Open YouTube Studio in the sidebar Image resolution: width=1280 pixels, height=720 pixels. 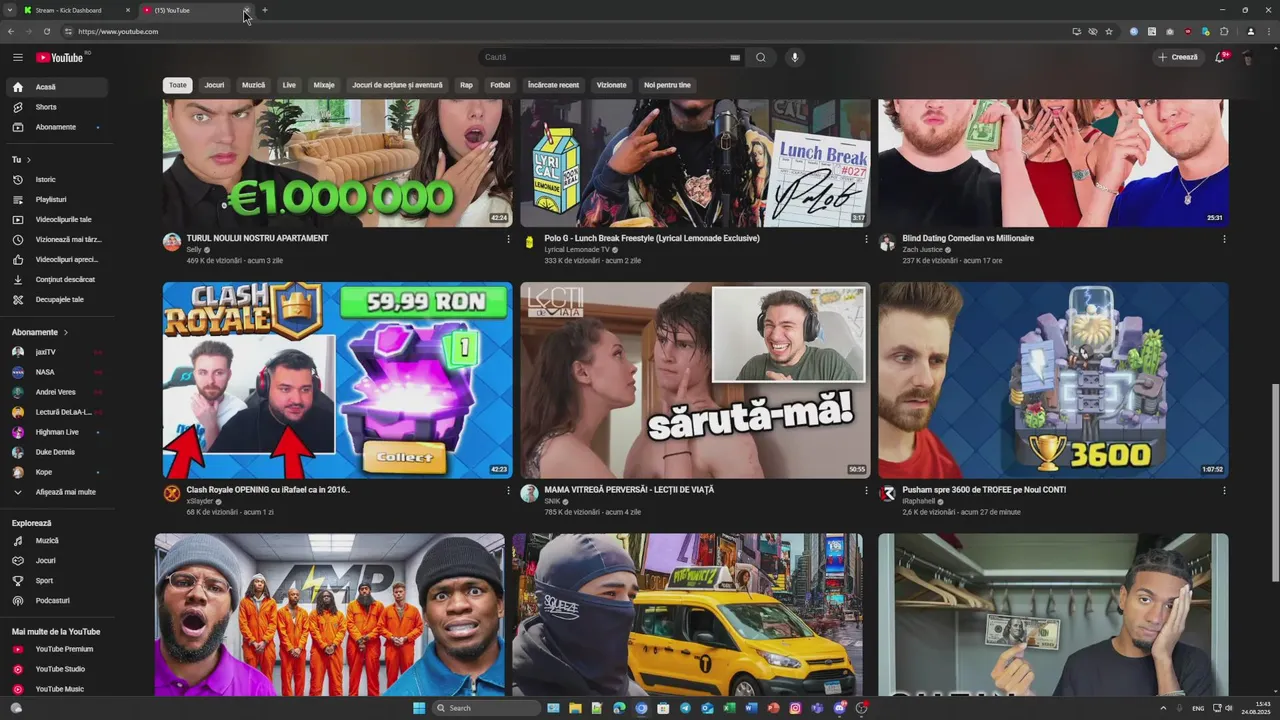tap(55, 669)
